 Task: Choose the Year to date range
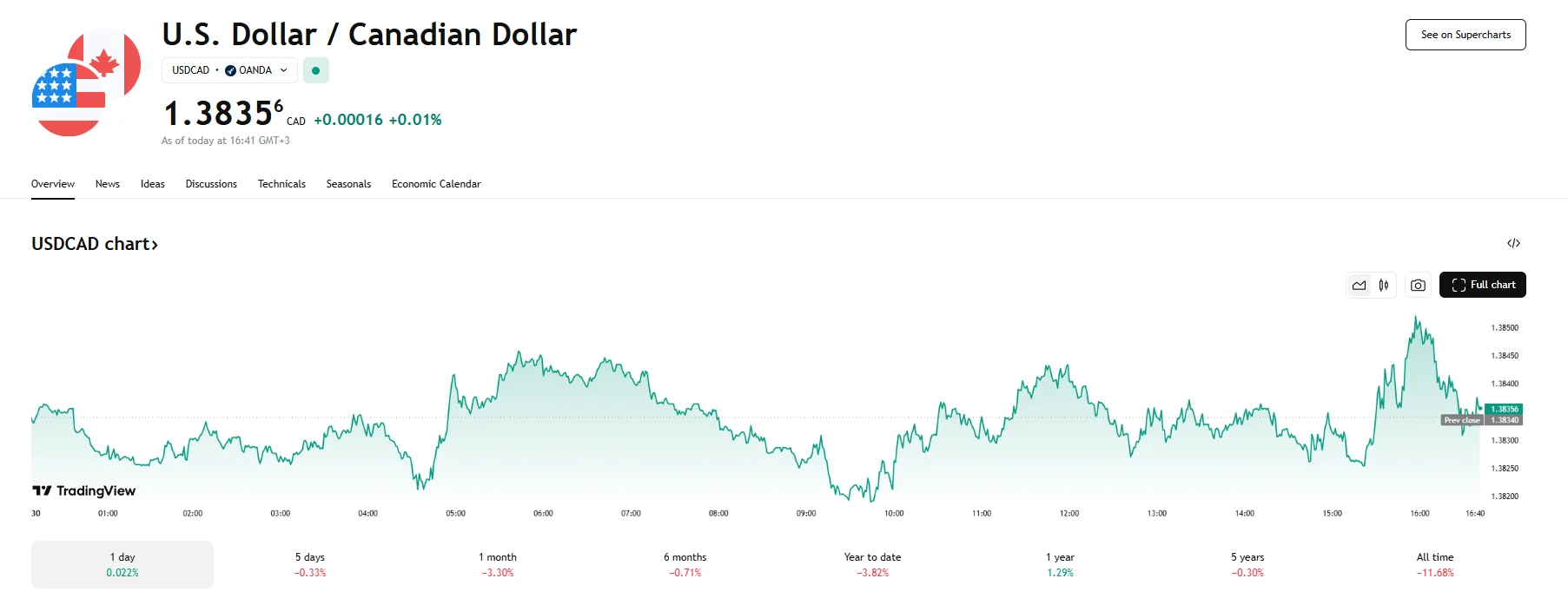tap(872, 564)
